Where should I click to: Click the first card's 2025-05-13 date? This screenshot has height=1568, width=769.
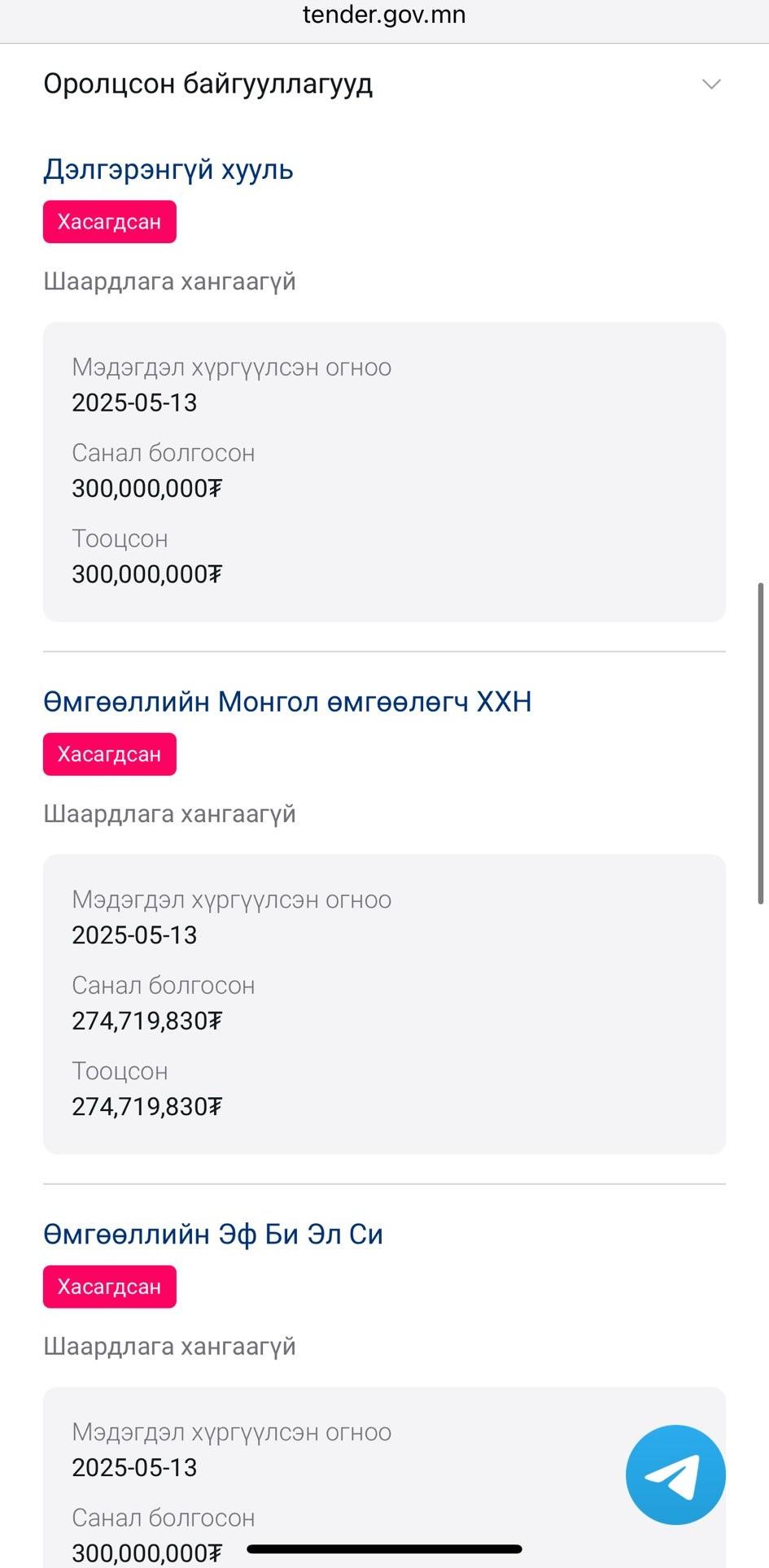coord(134,403)
